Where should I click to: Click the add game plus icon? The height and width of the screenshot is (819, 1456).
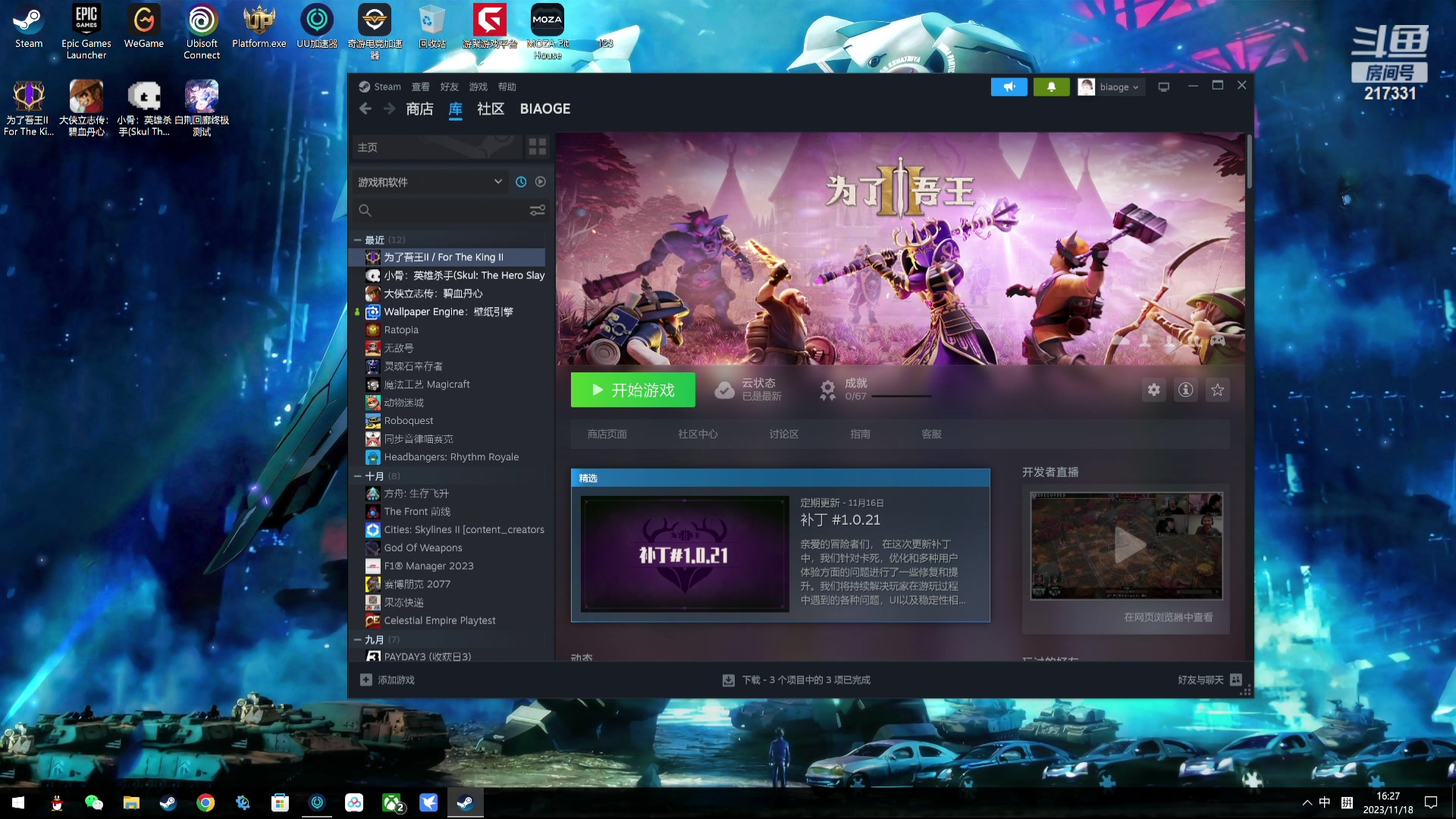(366, 680)
